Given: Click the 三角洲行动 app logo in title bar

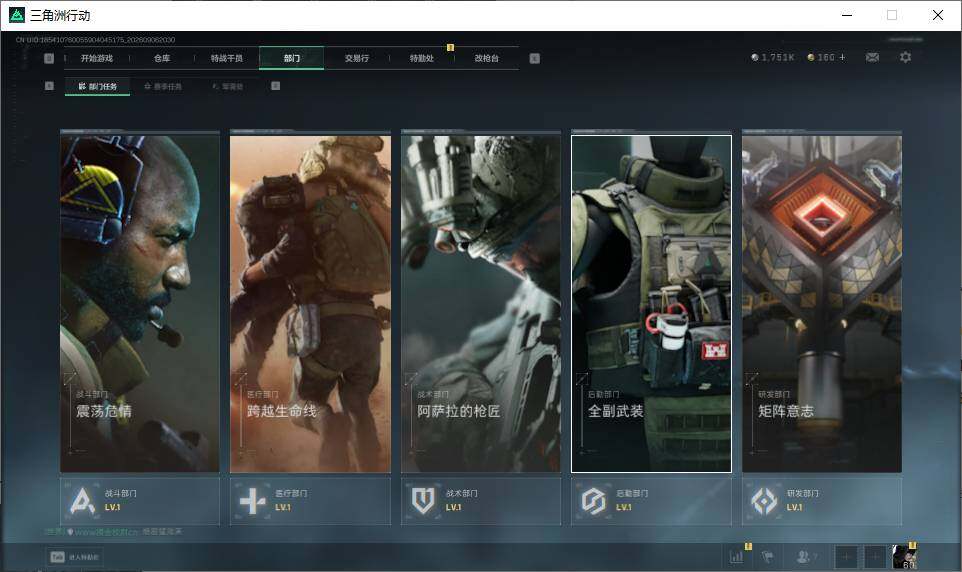Looking at the screenshot, I should [x=17, y=15].
